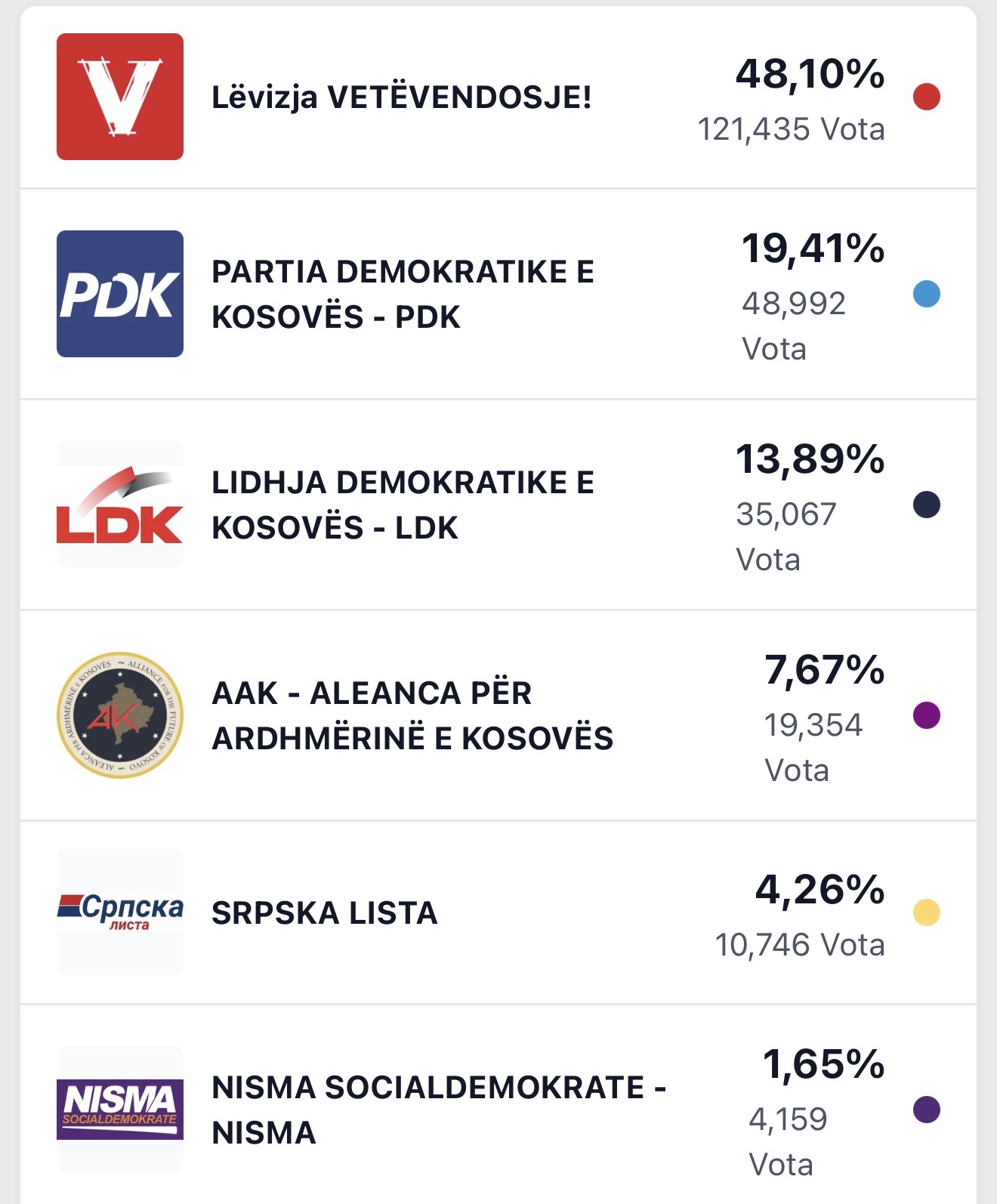The image size is (997, 1204).
Task: Click the light blue dot beside PDK
Action: coord(926,294)
